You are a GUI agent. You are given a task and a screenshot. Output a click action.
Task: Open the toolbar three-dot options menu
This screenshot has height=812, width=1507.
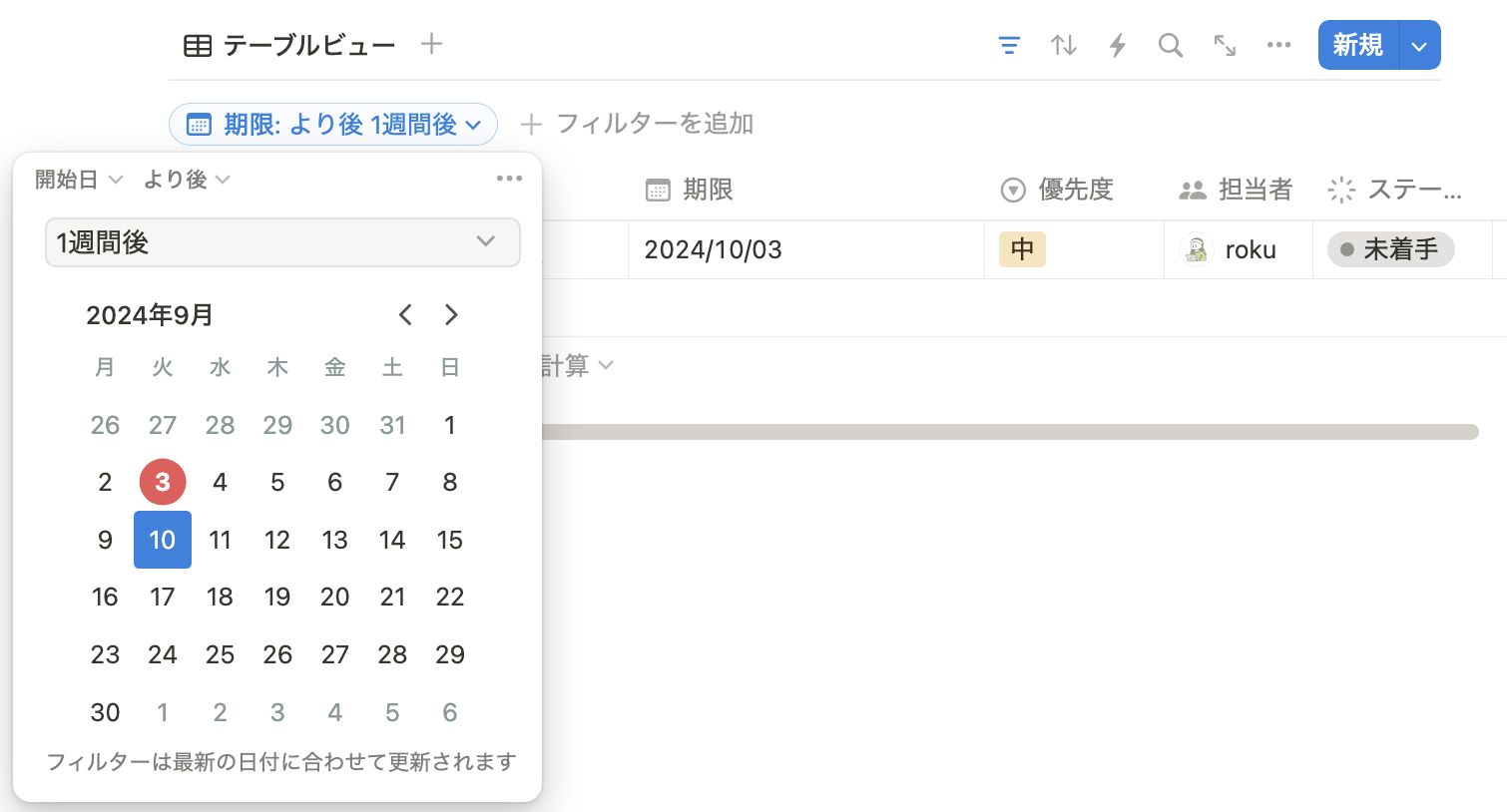point(1278,45)
